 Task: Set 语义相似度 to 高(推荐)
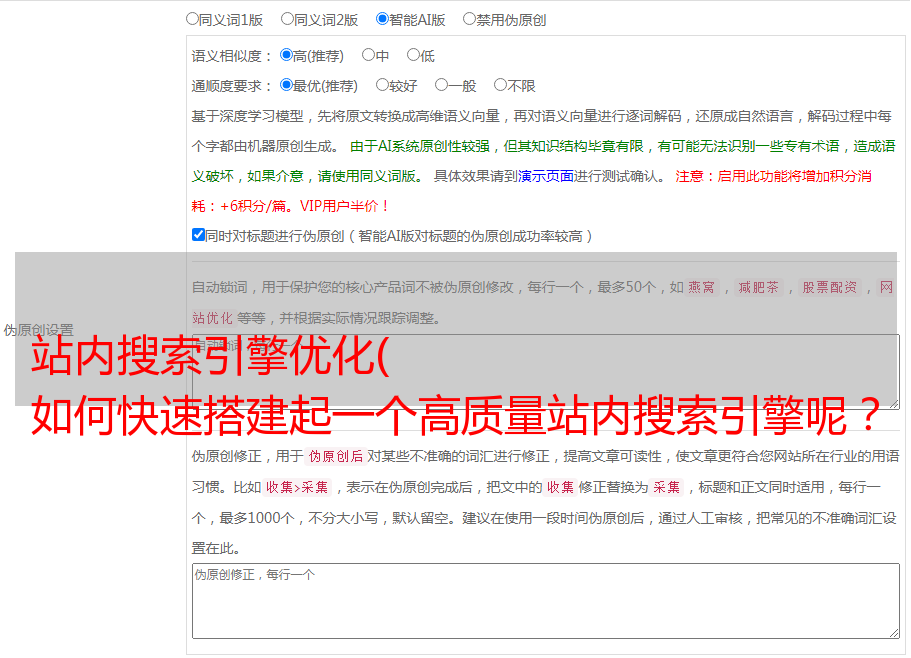286,55
